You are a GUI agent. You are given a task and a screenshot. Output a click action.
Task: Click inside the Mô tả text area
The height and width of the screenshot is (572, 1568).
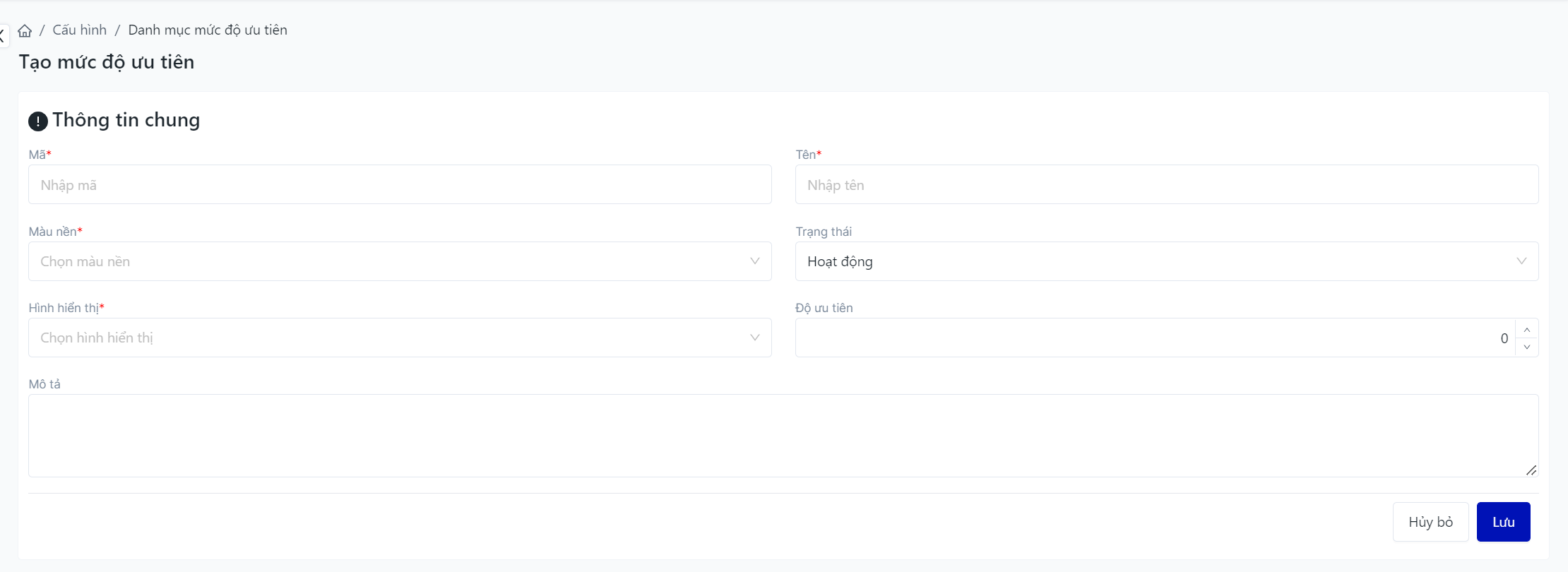pyautogui.click(x=777, y=435)
